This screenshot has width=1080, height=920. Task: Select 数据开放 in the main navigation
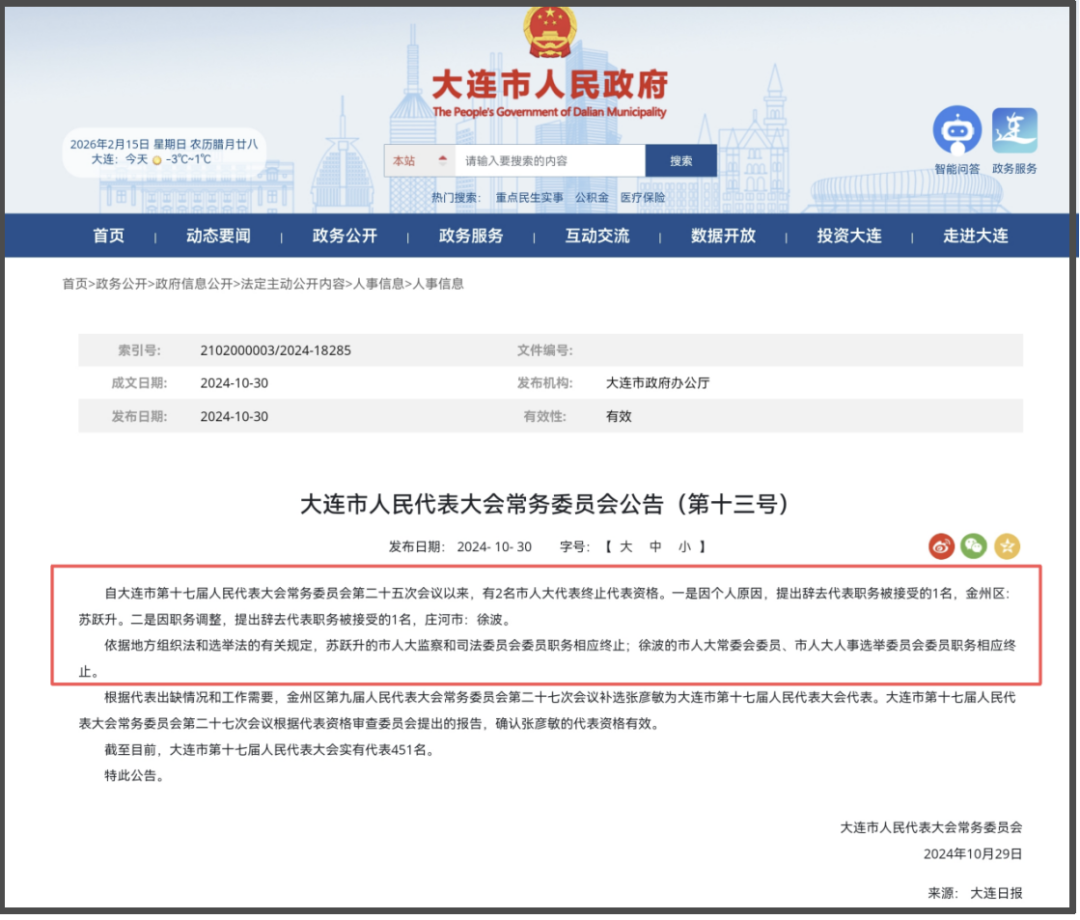coord(723,236)
